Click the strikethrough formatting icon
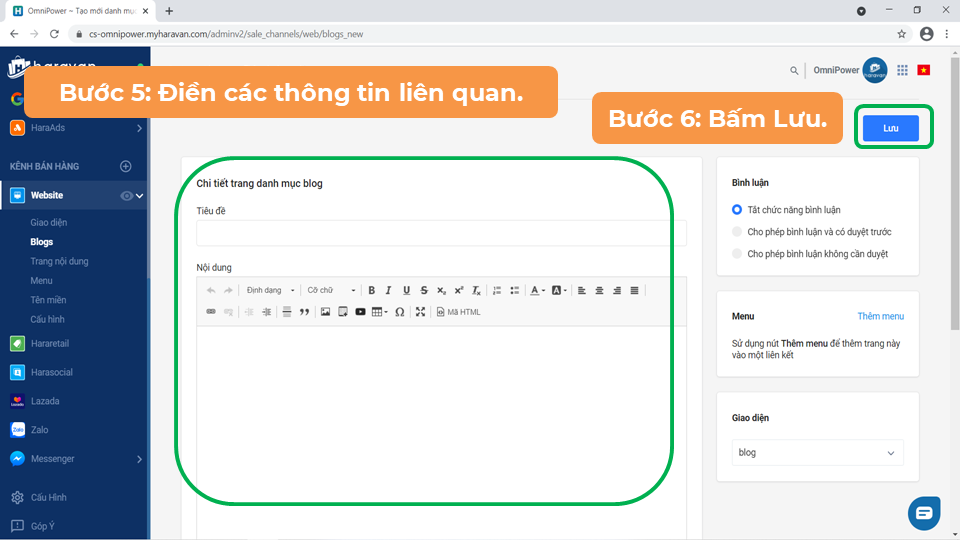 click(424, 290)
